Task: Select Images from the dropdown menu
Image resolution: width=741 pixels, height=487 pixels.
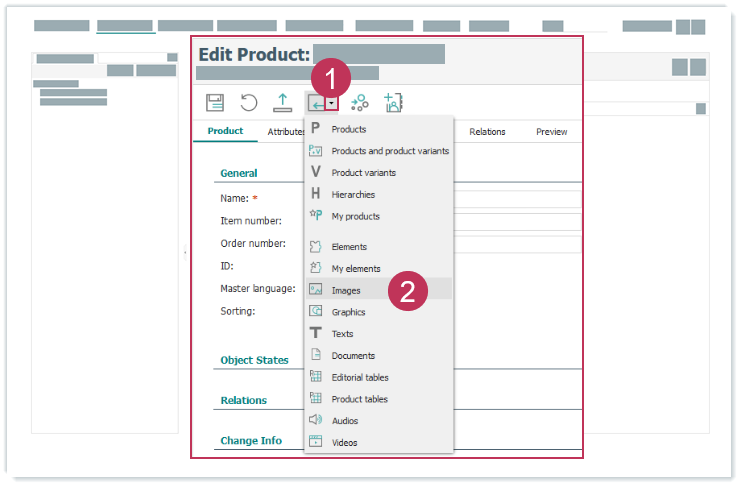Action: click(x=346, y=290)
